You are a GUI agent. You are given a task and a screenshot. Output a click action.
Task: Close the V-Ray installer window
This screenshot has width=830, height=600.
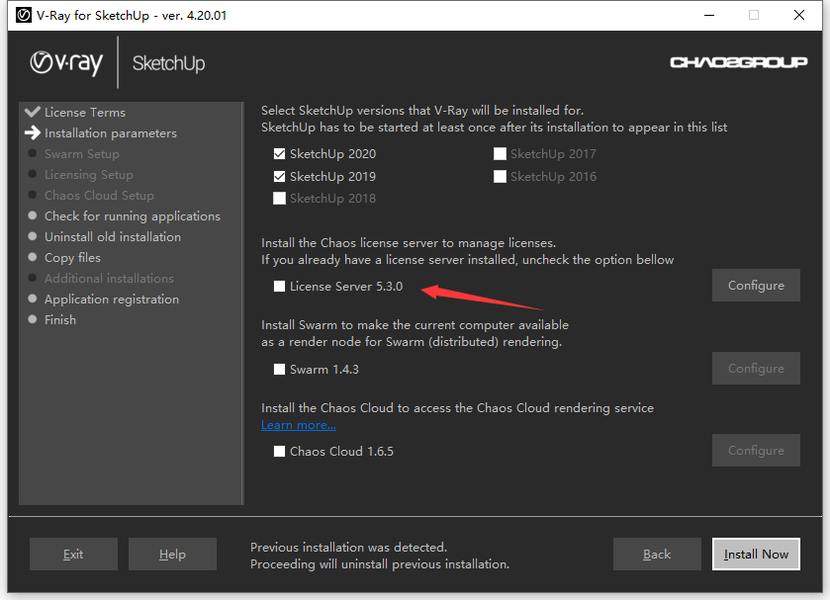799,15
